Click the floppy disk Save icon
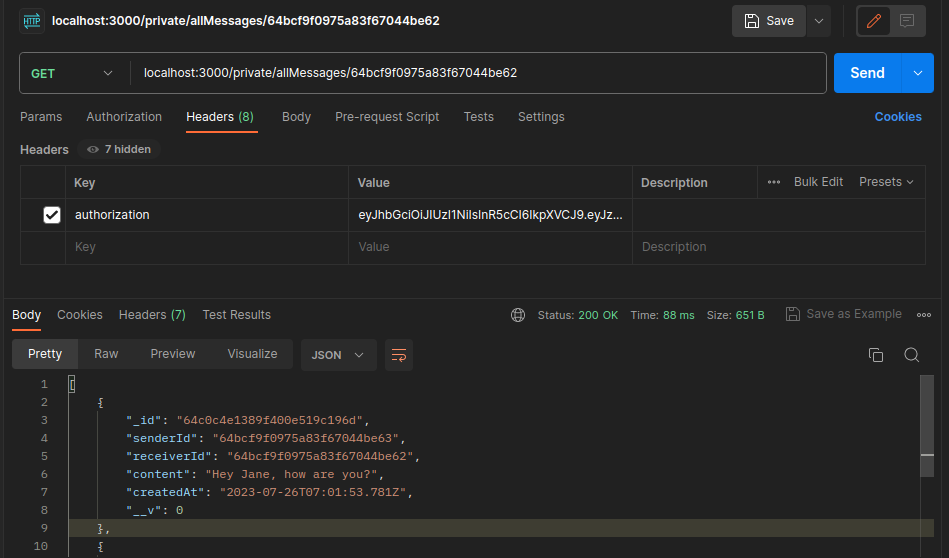This screenshot has height=558, width=949. [x=752, y=21]
